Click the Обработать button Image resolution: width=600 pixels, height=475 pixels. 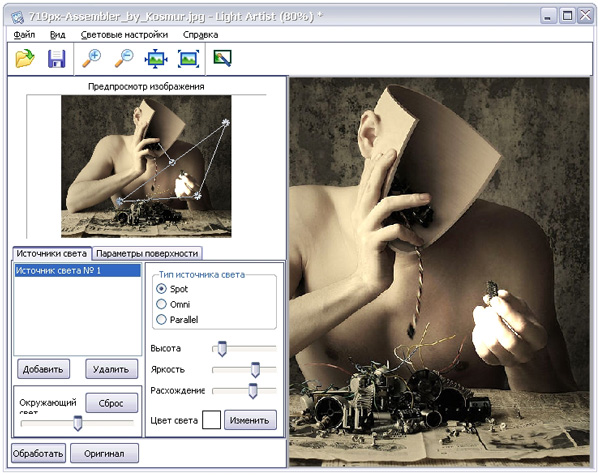(x=40, y=453)
